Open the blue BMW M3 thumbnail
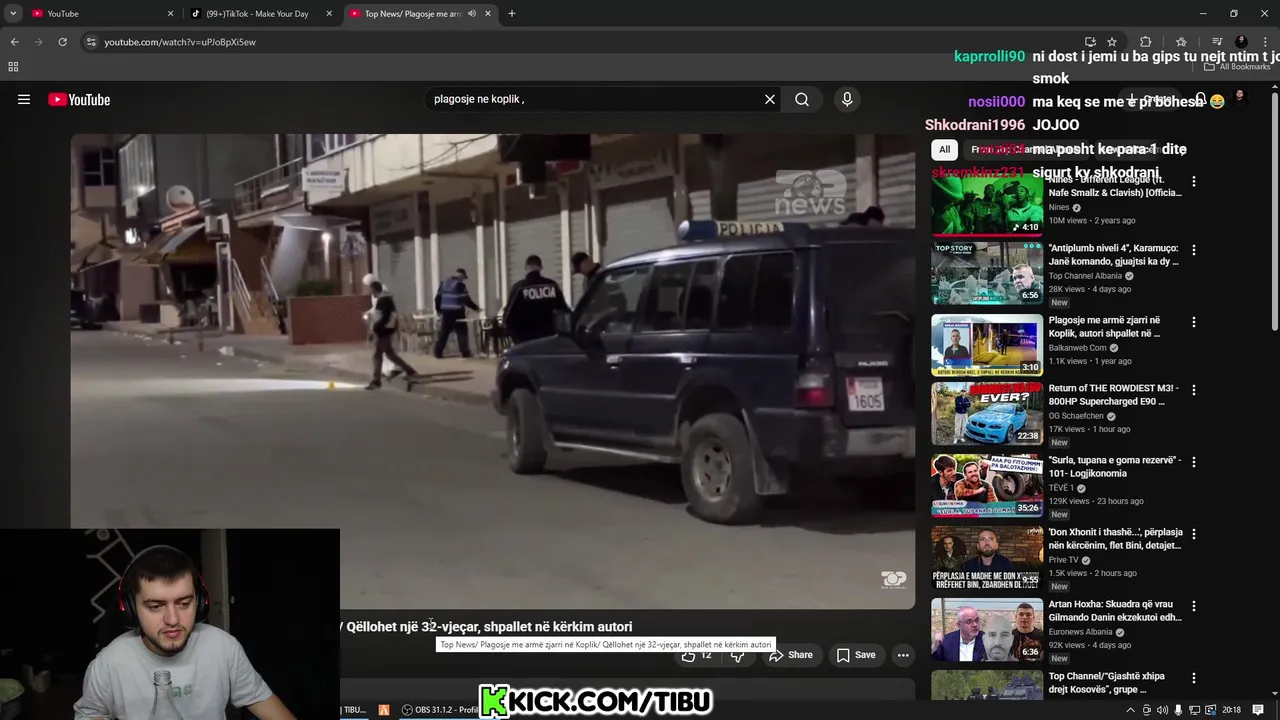Image resolution: width=1280 pixels, height=720 pixels. 987,413
